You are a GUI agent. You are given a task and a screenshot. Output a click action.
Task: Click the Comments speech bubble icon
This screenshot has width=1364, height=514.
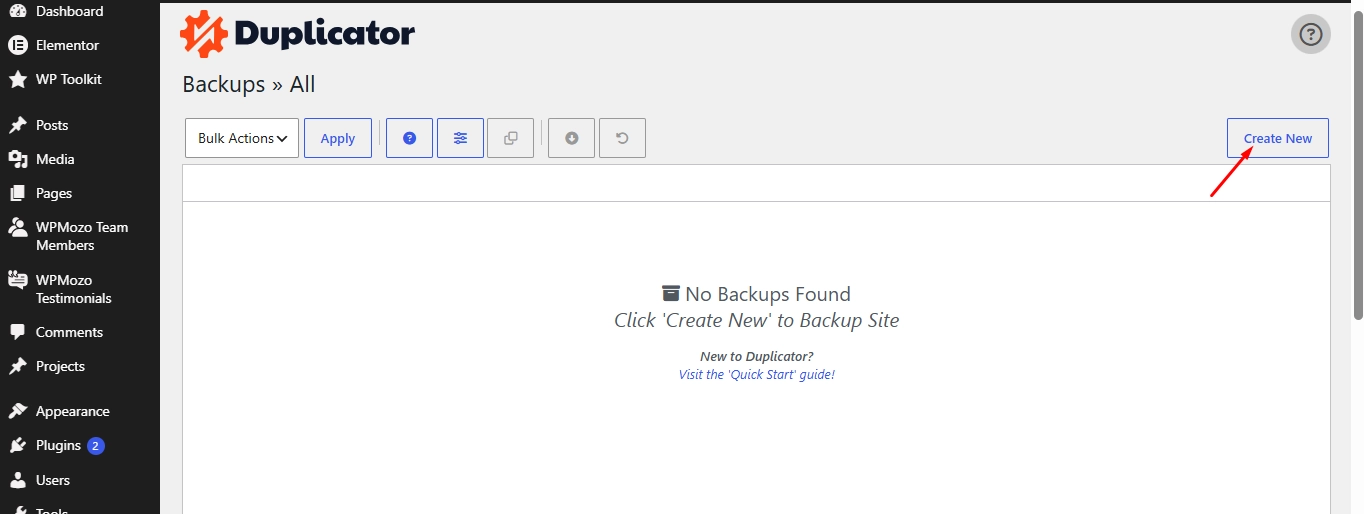(x=18, y=332)
